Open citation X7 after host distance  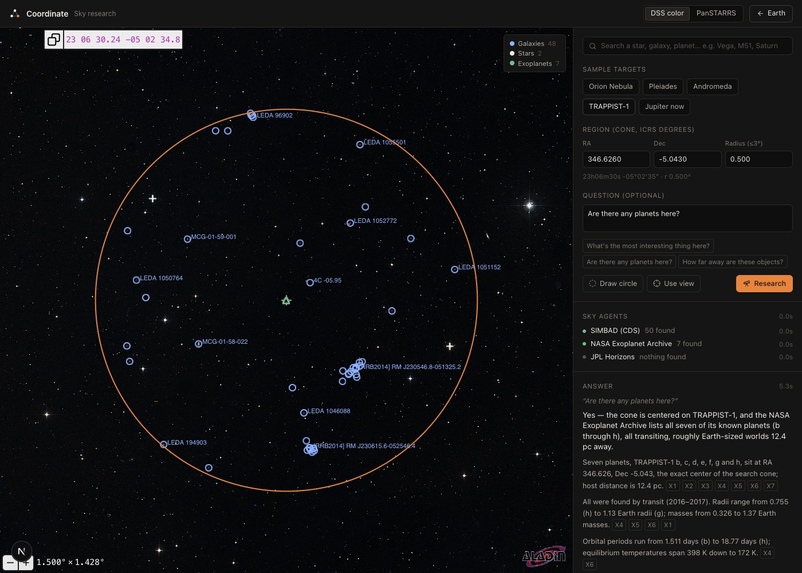(770, 486)
